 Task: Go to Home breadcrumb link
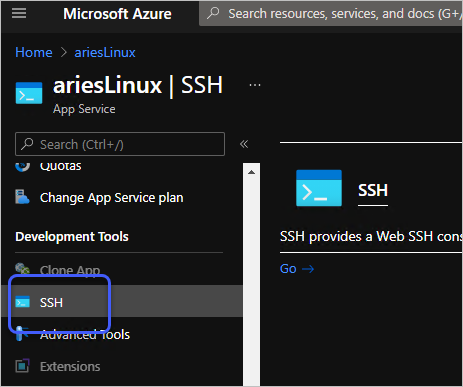(x=34, y=52)
